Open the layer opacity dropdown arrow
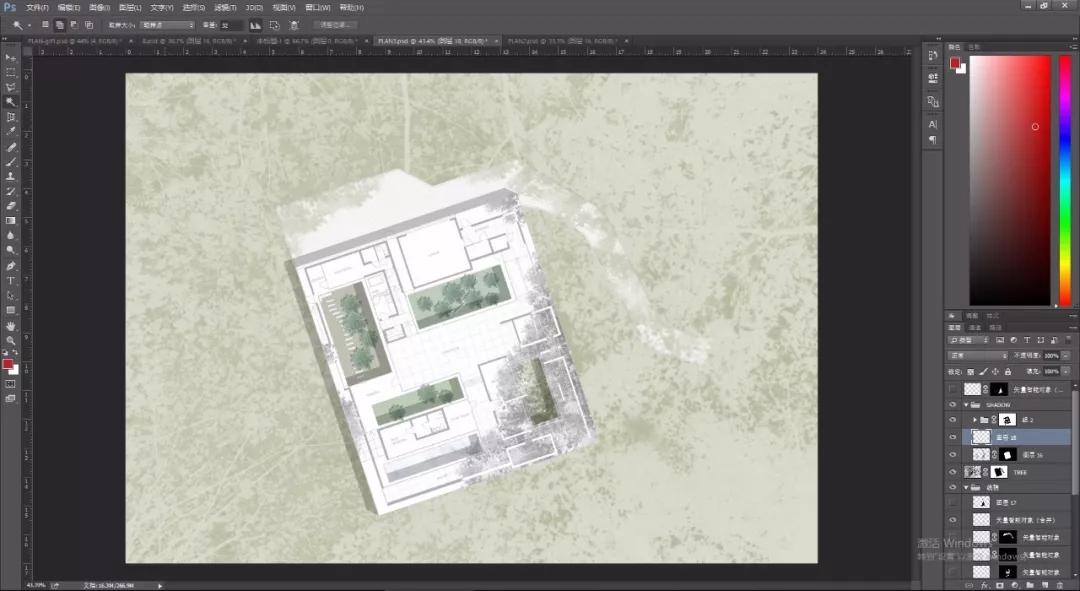This screenshot has width=1080, height=591. pyautogui.click(x=1066, y=355)
